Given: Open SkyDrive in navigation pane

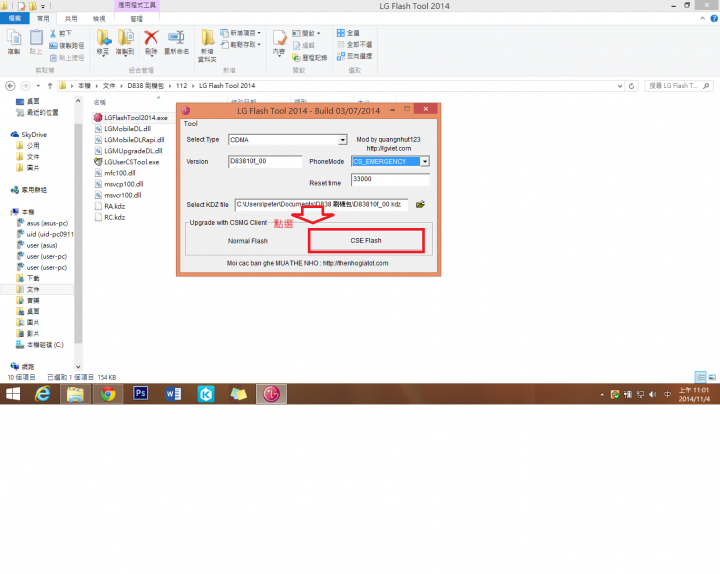Looking at the screenshot, I should tap(29, 135).
